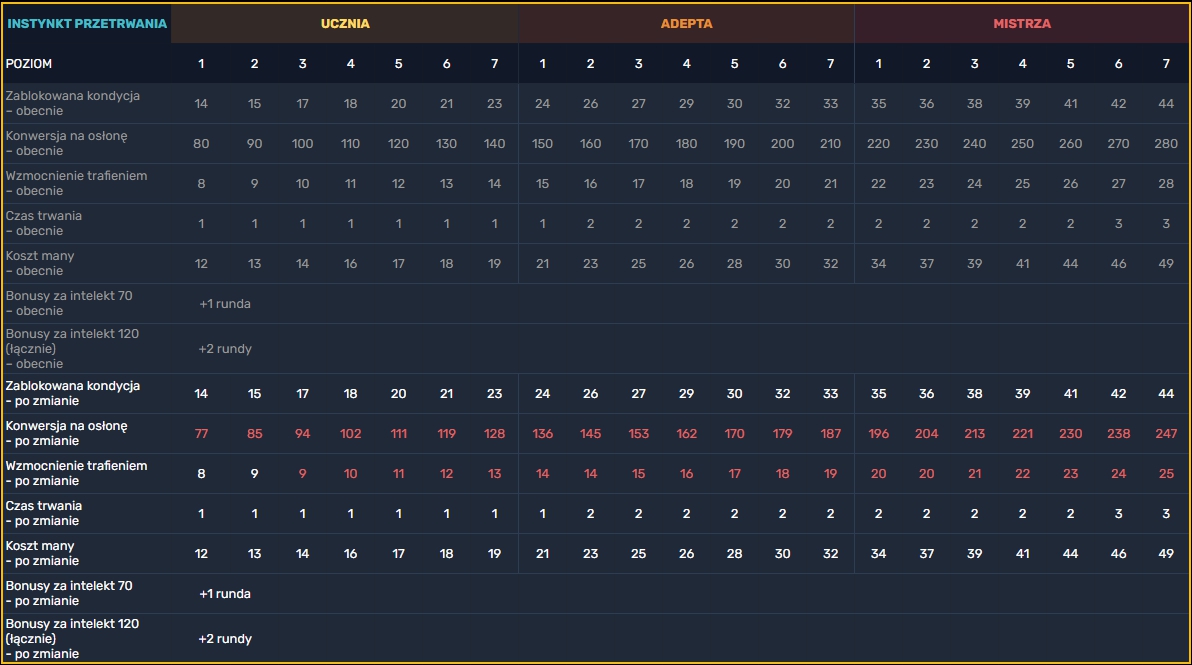Click value 27 in Wzmocnienie trafieniem obecnie row
The height and width of the screenshot is (665, 1192).
1118,183
